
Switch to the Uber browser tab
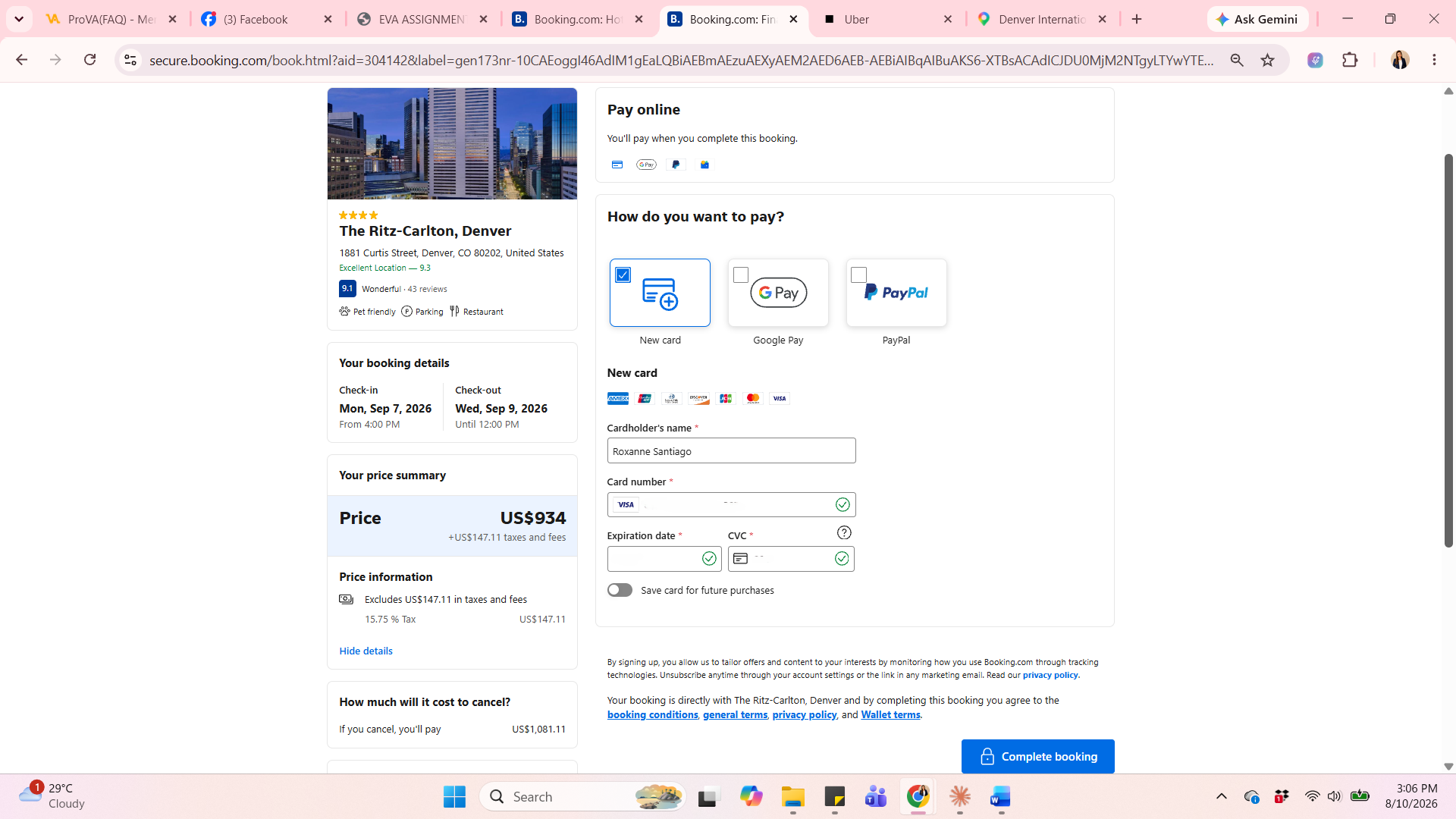886,19
